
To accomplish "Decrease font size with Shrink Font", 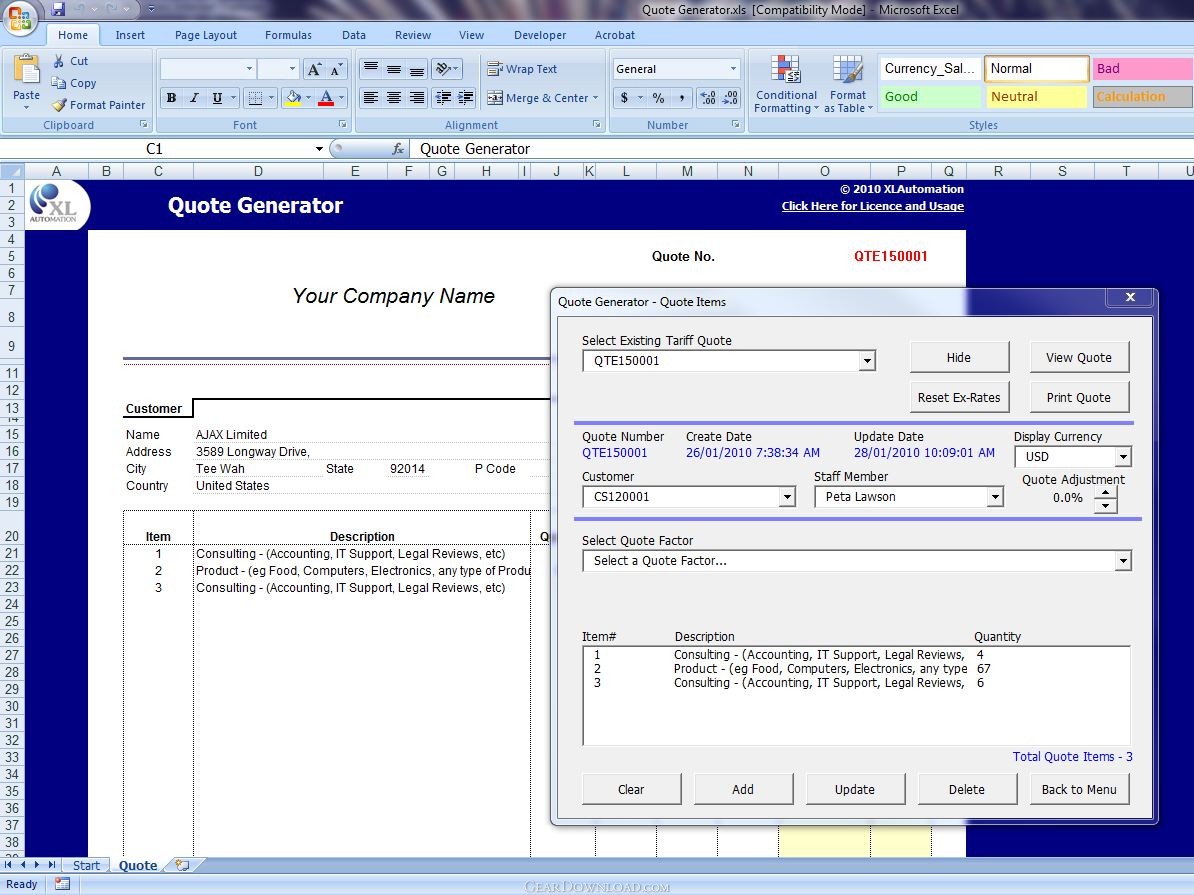I will point(336,69).
